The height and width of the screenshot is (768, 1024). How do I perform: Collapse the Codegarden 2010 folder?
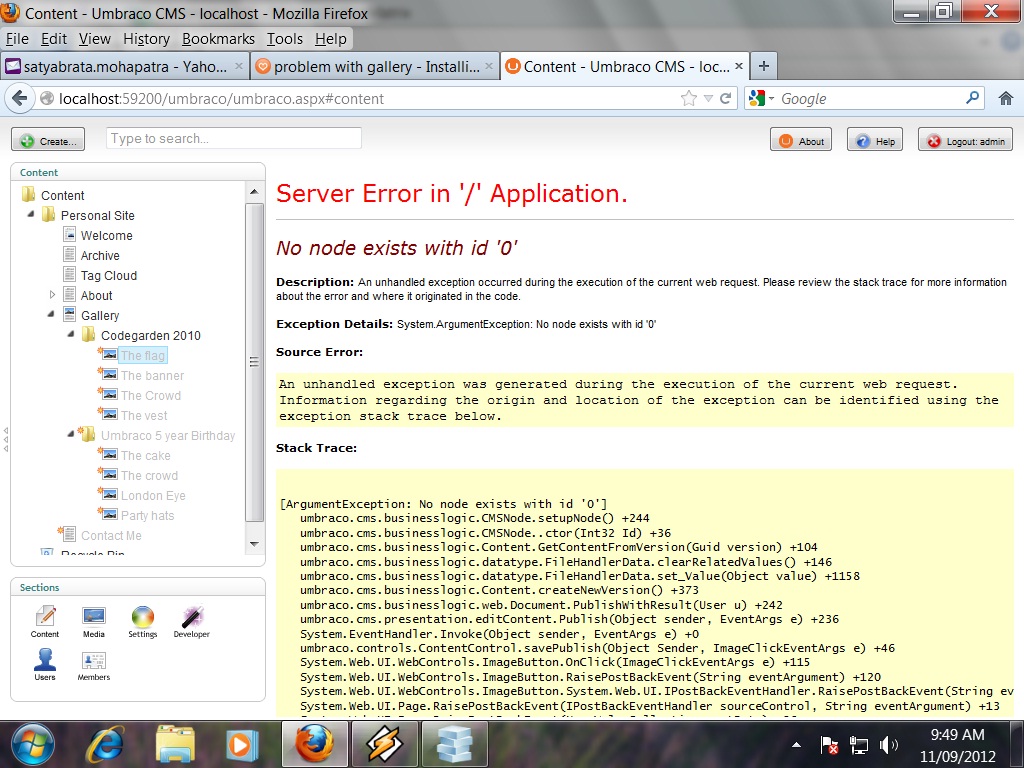[71, 334]
